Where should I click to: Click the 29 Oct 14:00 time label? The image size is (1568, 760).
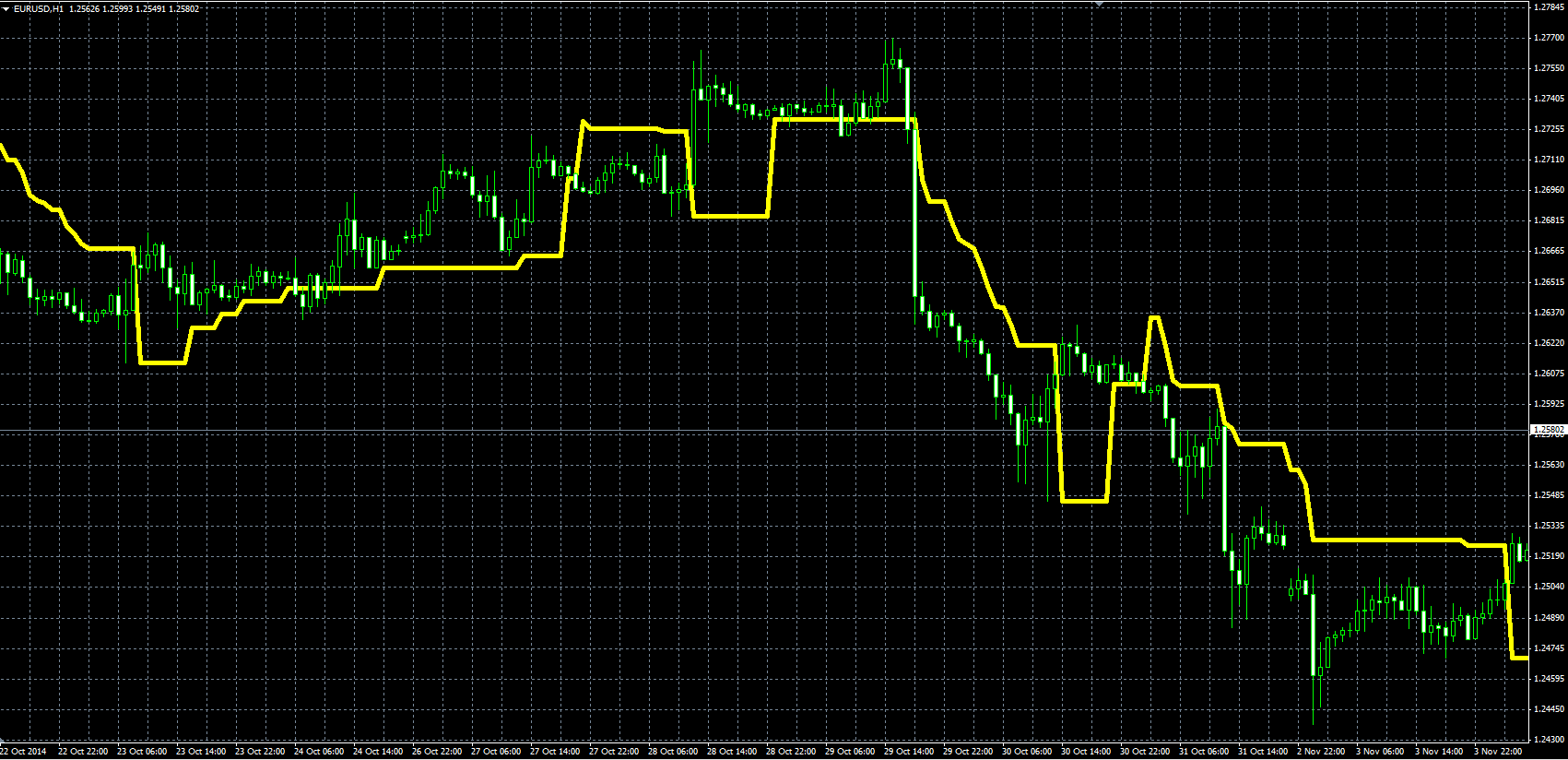(x=909, y=752)
